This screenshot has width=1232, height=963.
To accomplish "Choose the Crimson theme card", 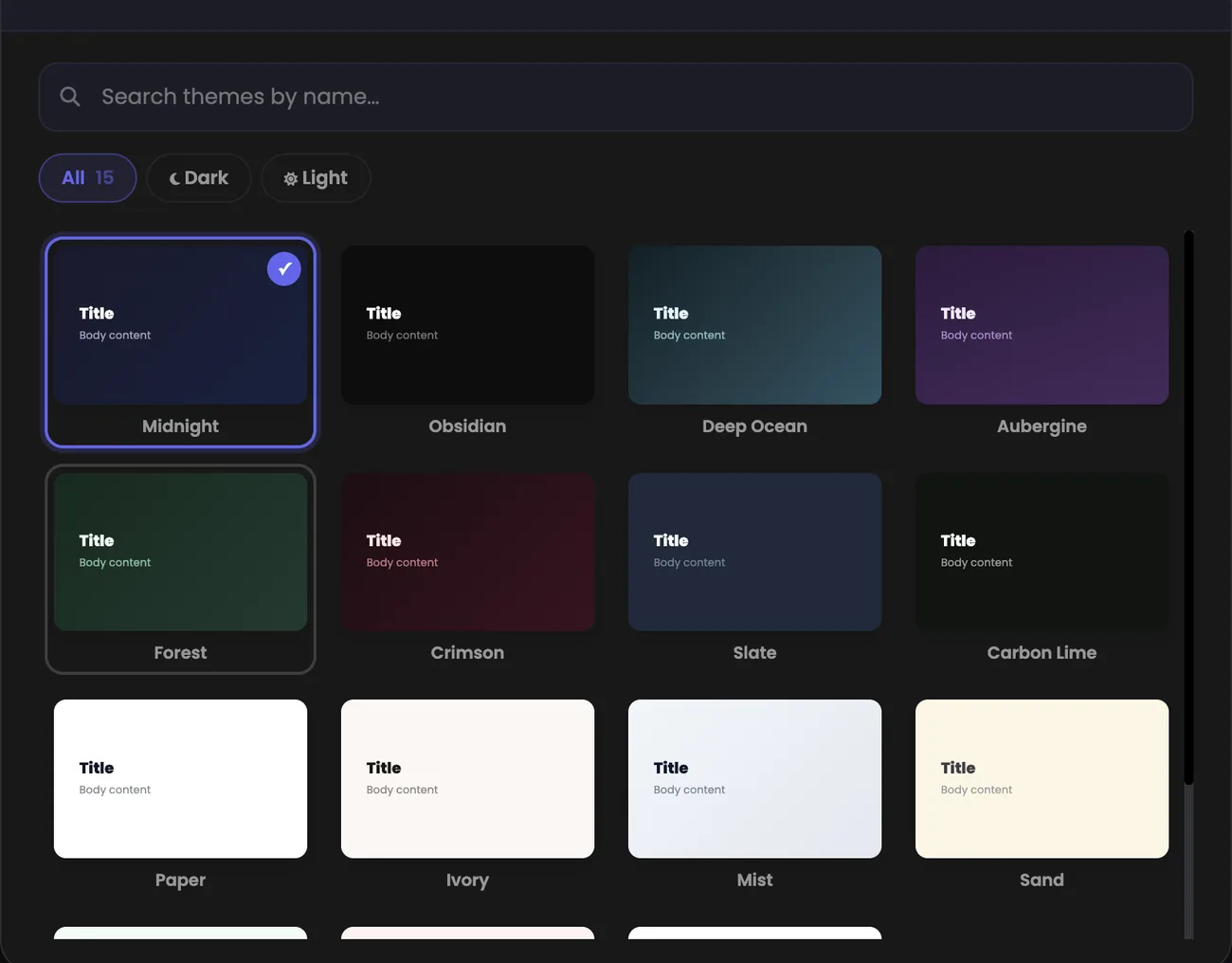I will coord(467,570).
